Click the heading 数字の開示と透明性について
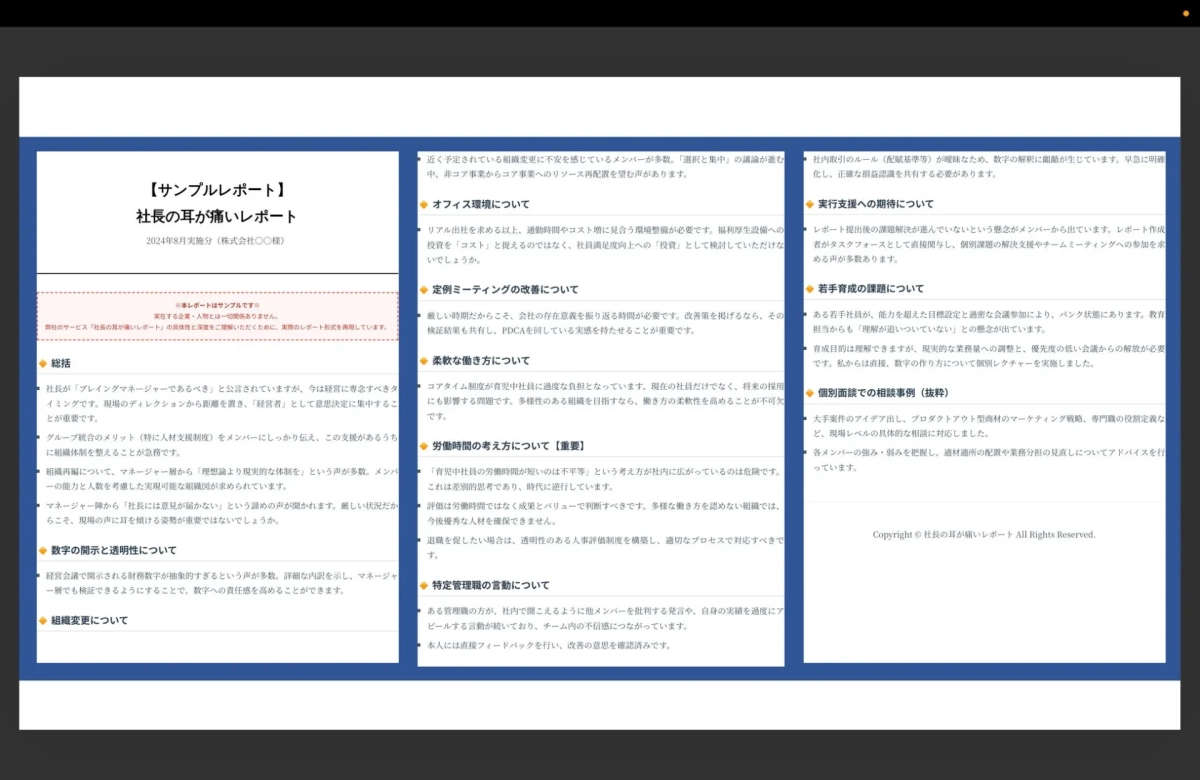 tap(113, 550)
